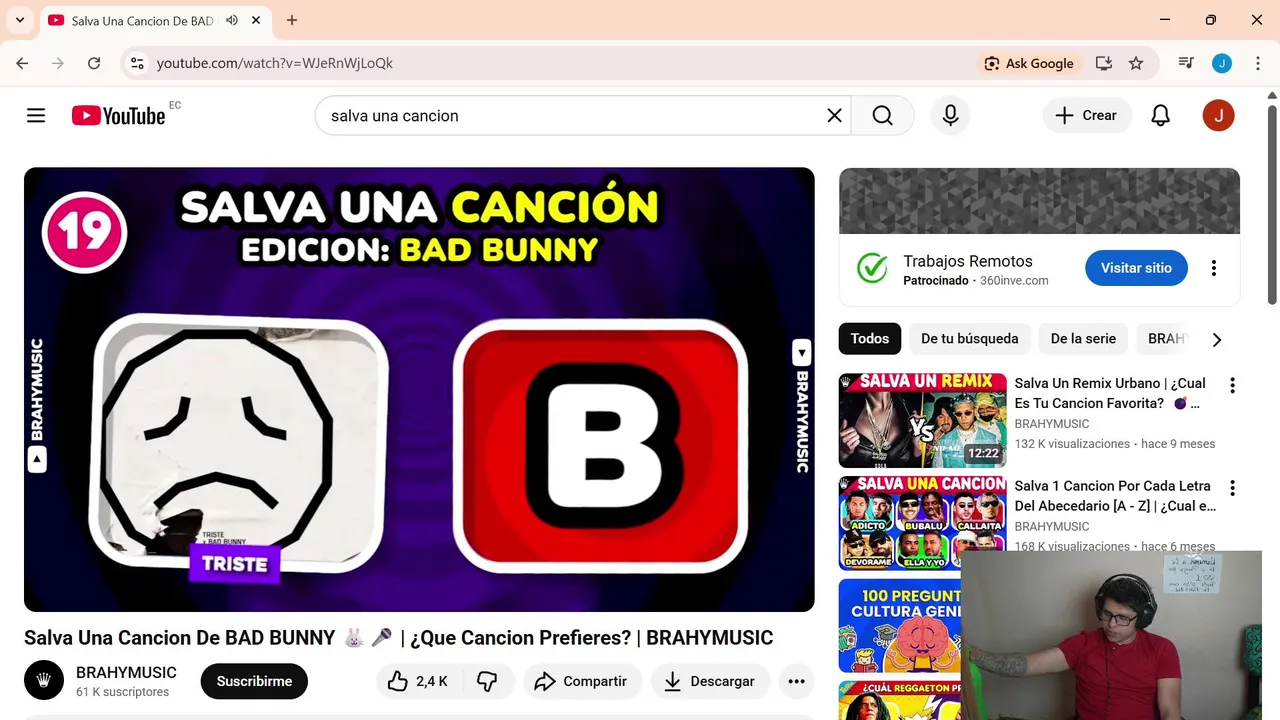This screenshot has width=1280, height=720.
Task: Select the De tu búsqueda chip
Action: (x=969, y=338)
